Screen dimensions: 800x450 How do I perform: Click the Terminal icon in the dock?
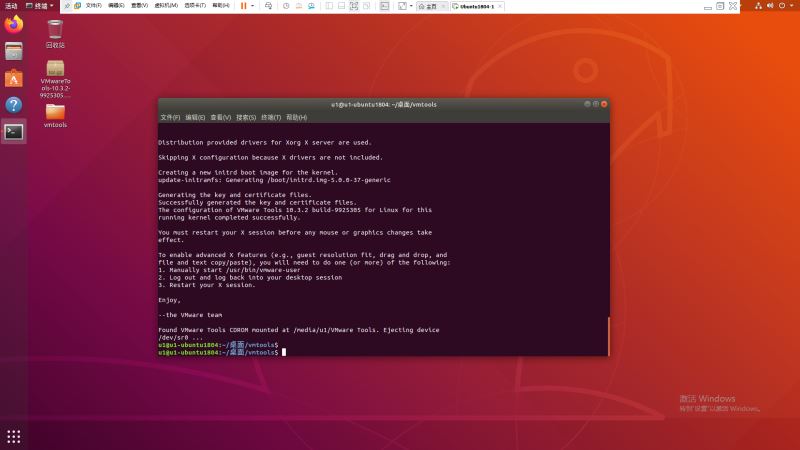14,131
